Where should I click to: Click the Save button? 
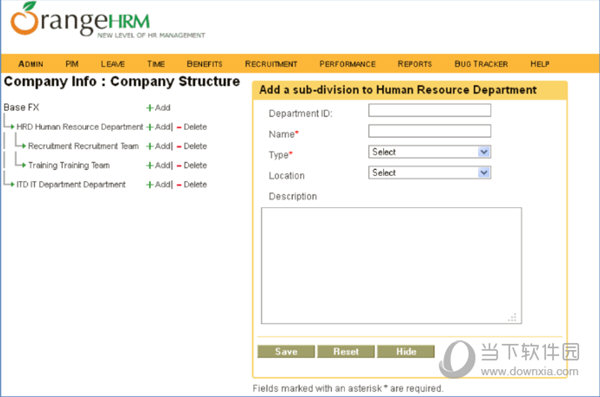coord(286,351)
